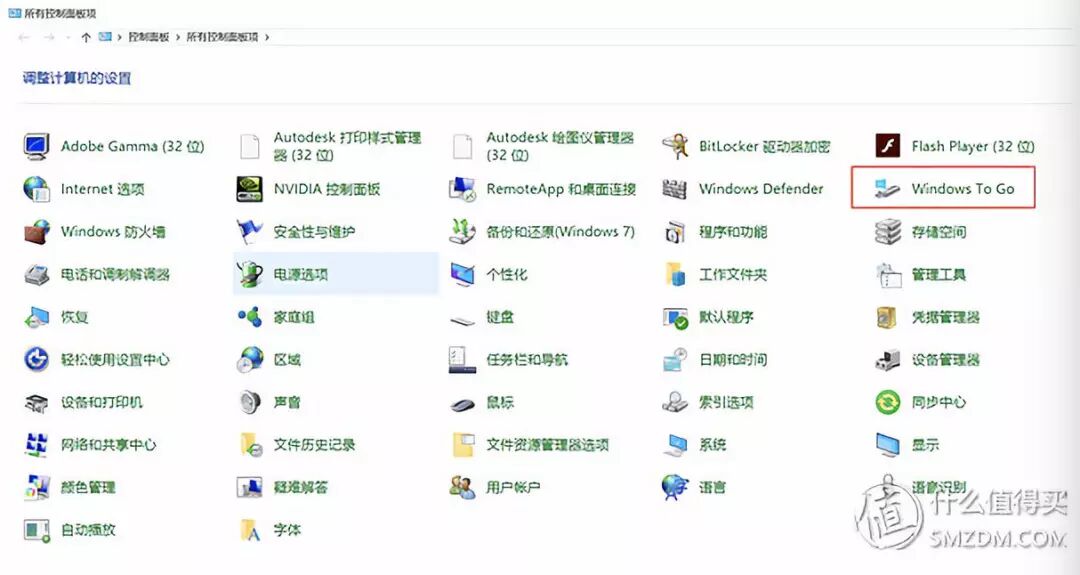The height and width of the screenshot is (575, 1080).
Task: Click the Windows 防火墙 brick wall icon
Action: [x=37, y=231]
